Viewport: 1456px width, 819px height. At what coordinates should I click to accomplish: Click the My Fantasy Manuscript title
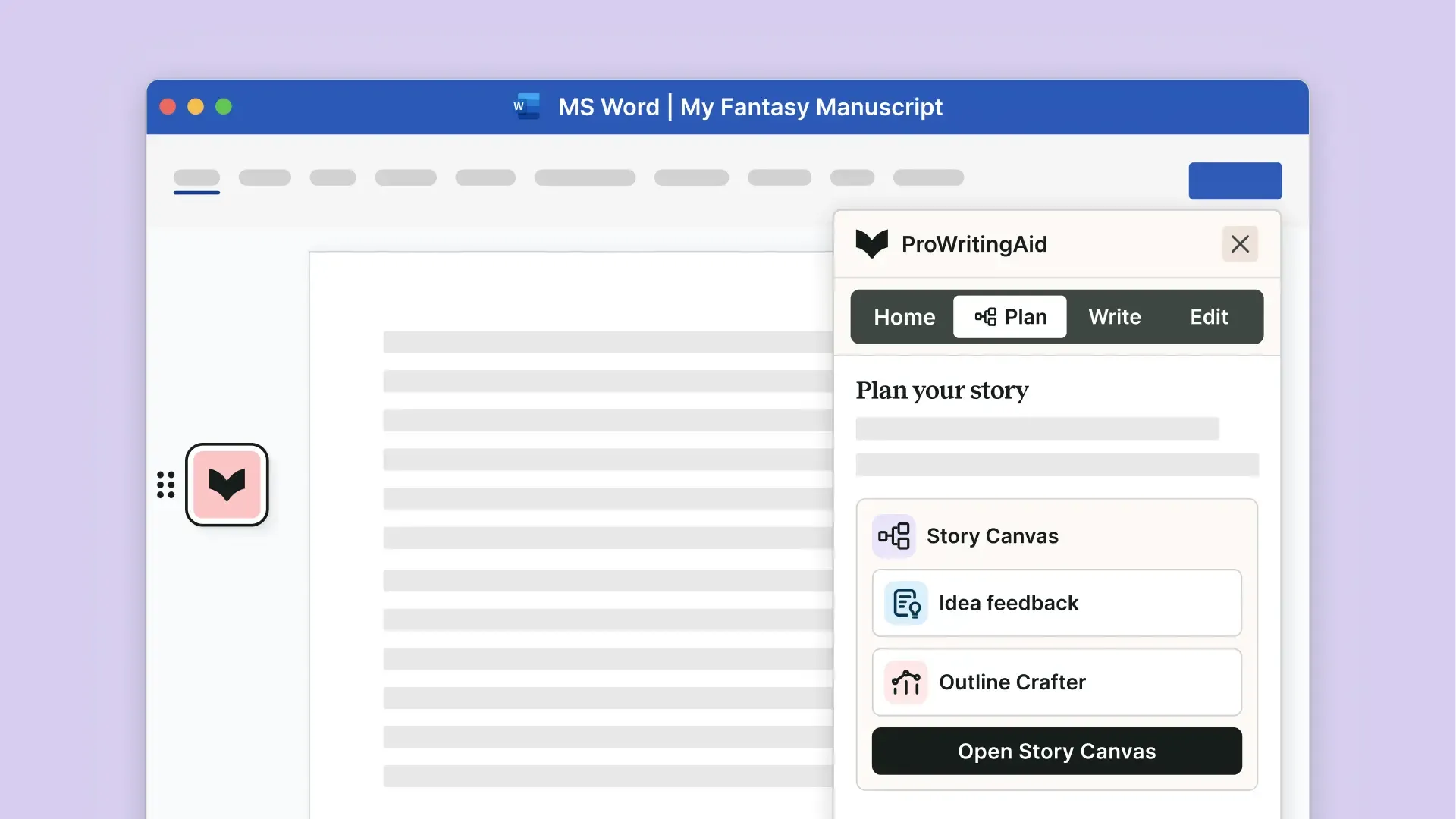[811, 107]
